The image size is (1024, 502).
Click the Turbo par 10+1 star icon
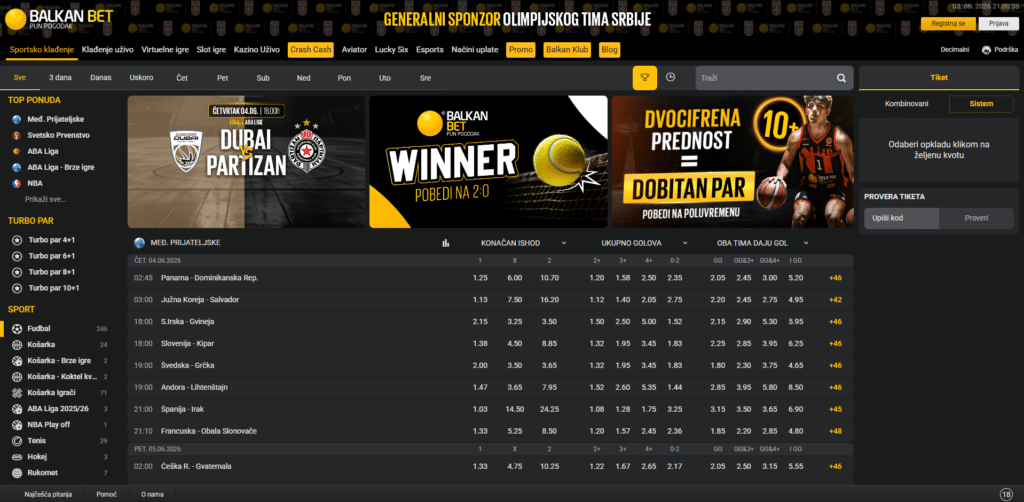click(17, 288)
